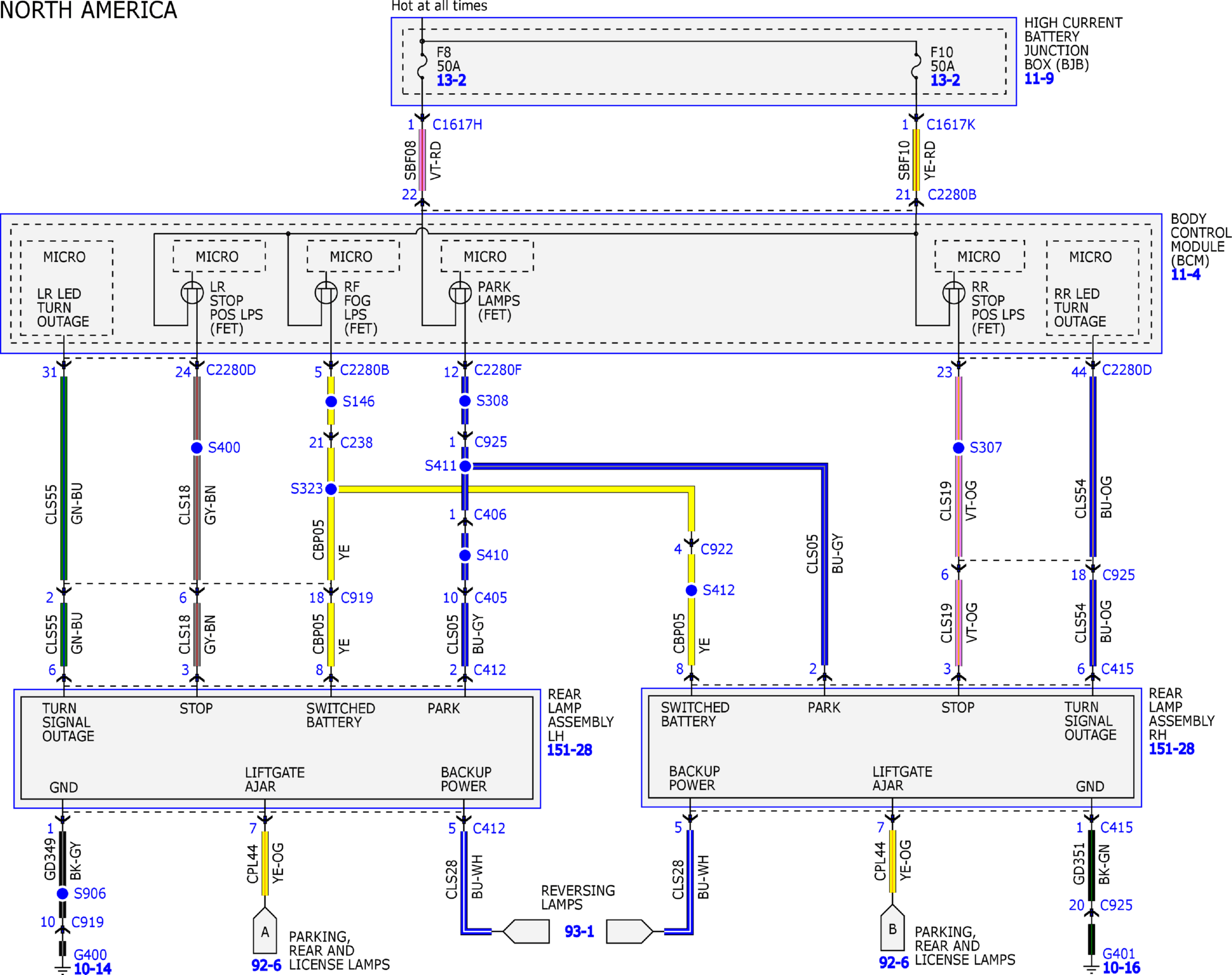Open page link 13-2 under fuse F8
The height and width of the screenshot is (975, 1232).
click(451, 80)
